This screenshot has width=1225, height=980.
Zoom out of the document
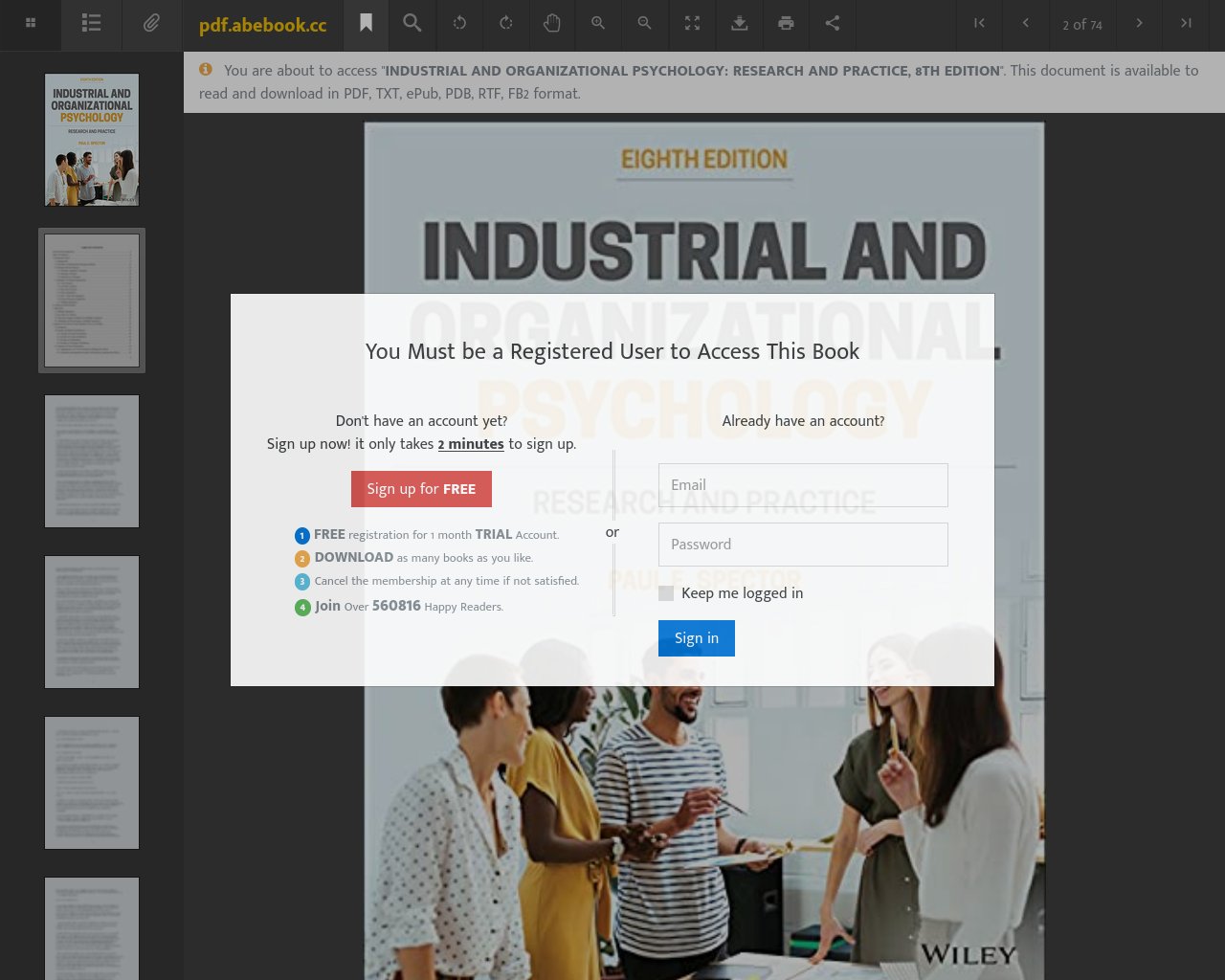[x=645, y=23]
